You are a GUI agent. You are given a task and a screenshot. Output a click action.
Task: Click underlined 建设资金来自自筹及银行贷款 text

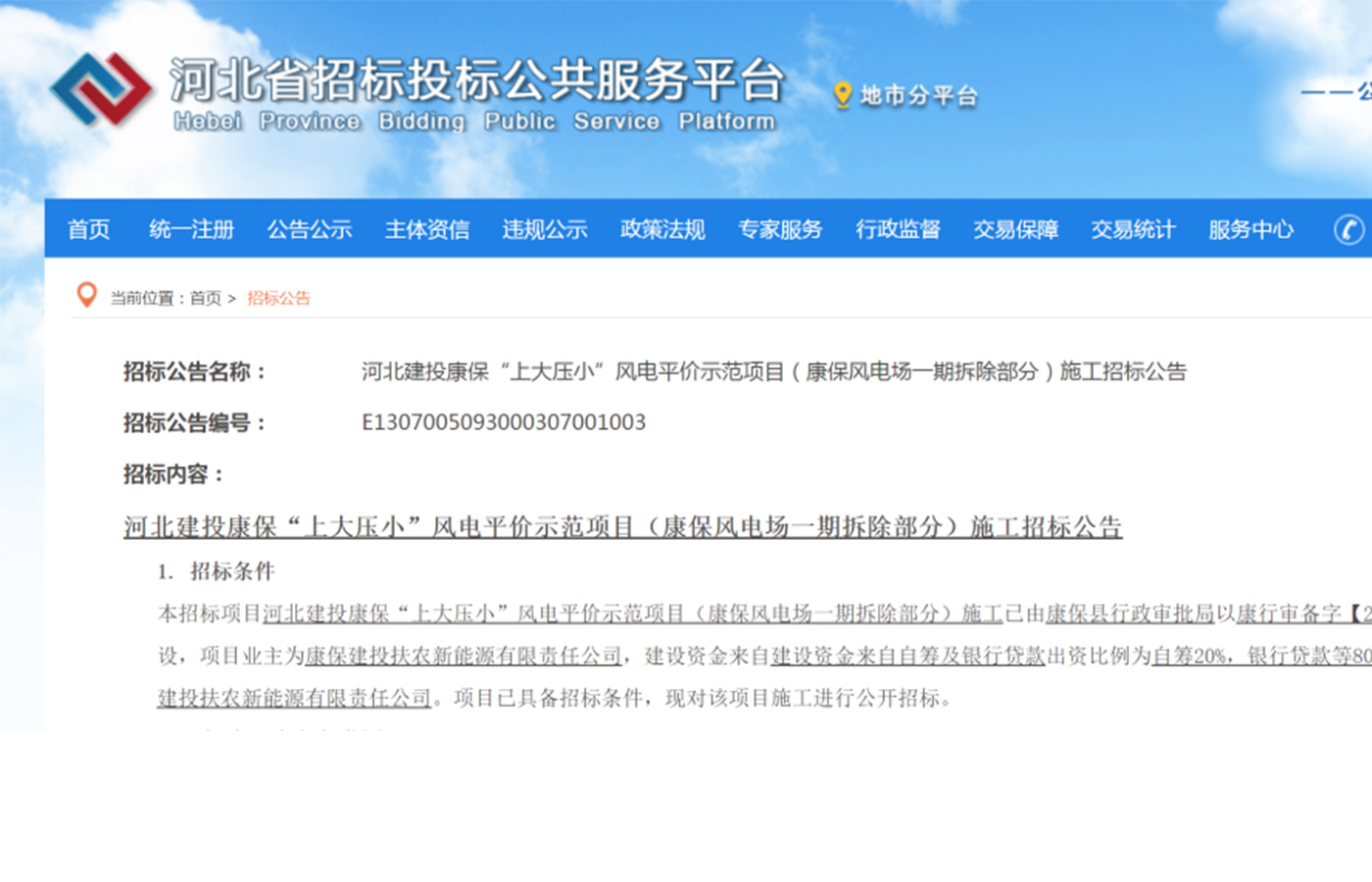[907, 656]
